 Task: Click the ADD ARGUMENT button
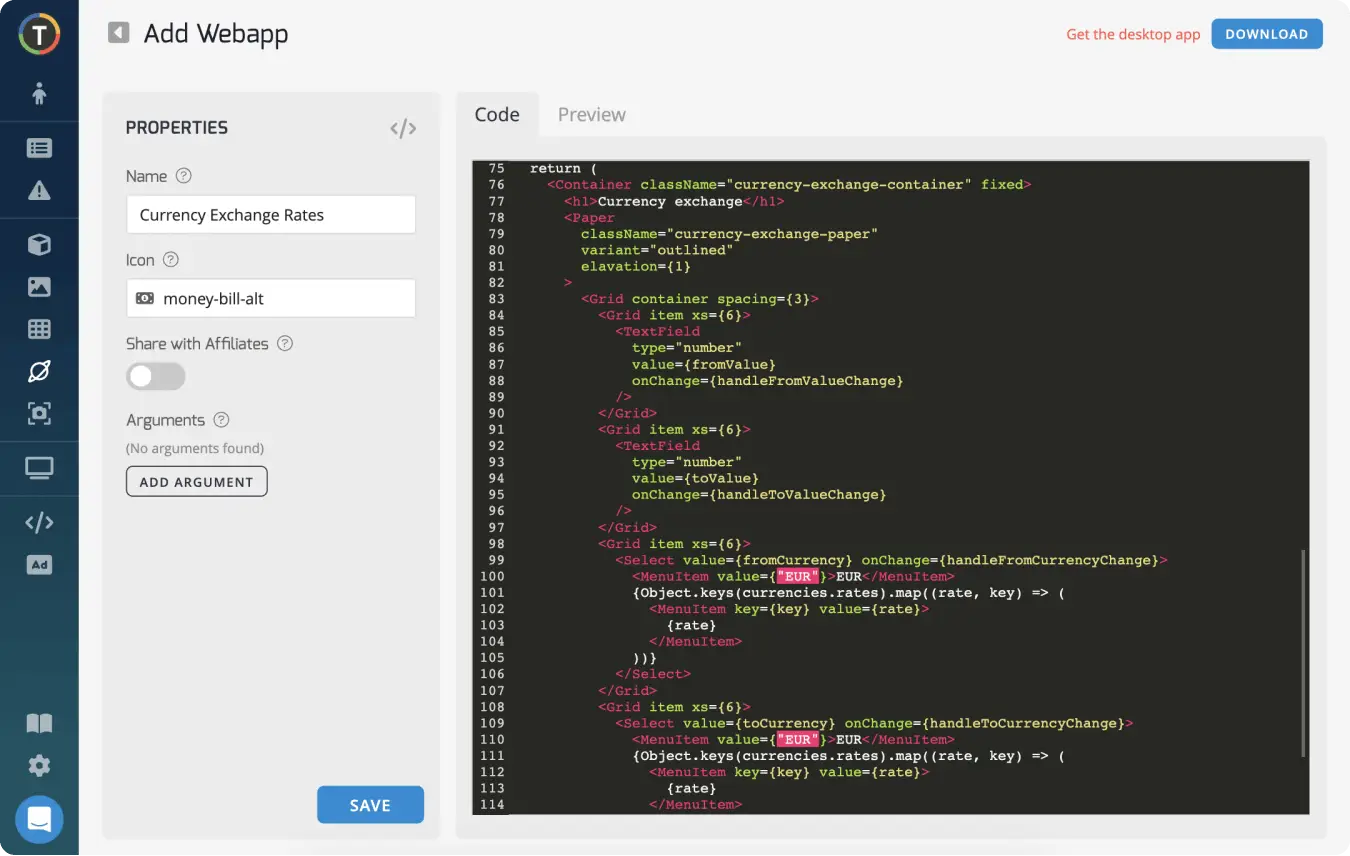point(196,482)
